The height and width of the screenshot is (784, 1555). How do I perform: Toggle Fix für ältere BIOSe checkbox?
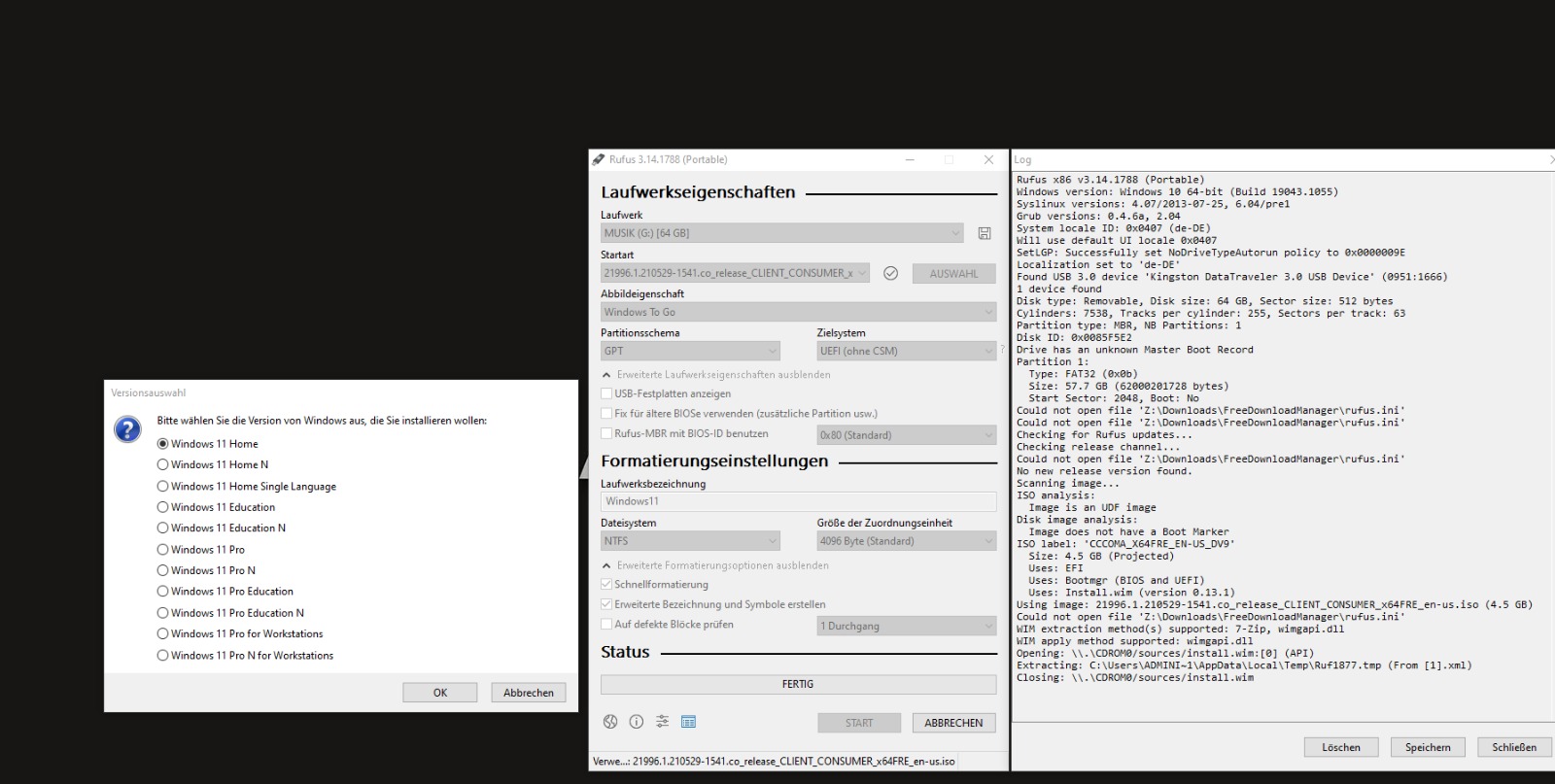[x=739, y=414]
